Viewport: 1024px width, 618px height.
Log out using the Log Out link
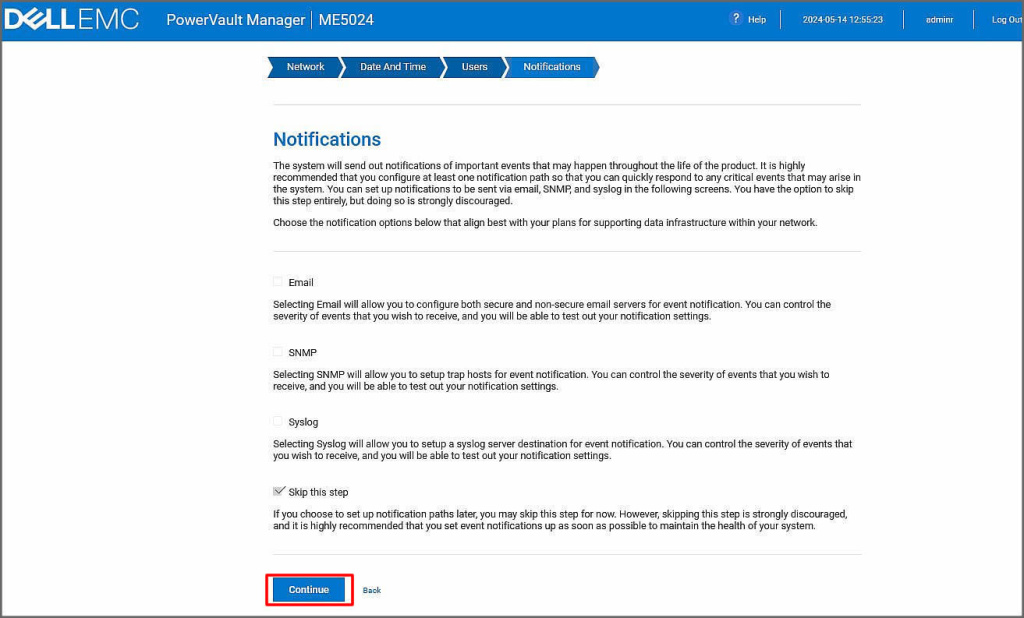pos(1005,20)
